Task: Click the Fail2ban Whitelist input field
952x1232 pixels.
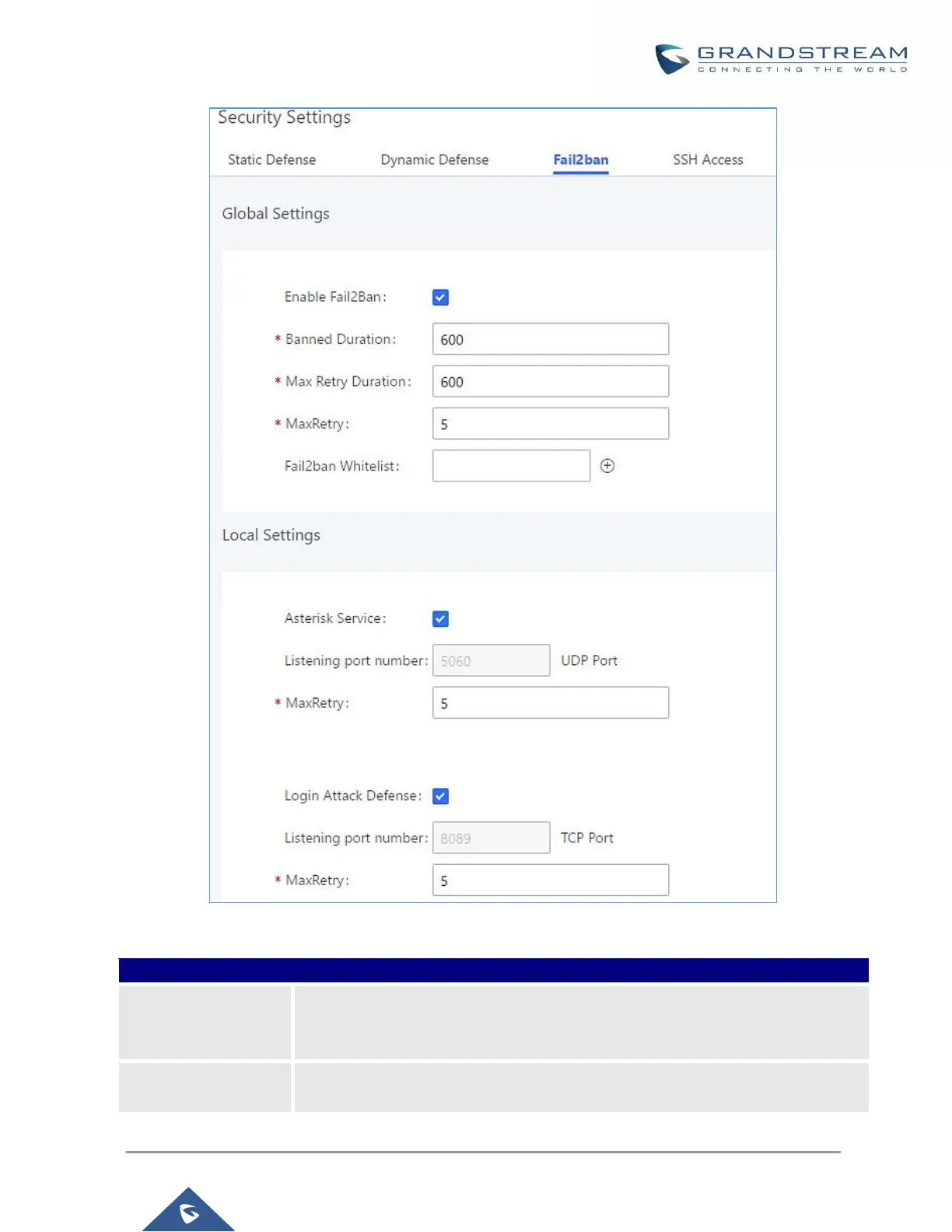Action: pyautogui.click(x=511, y=466)
